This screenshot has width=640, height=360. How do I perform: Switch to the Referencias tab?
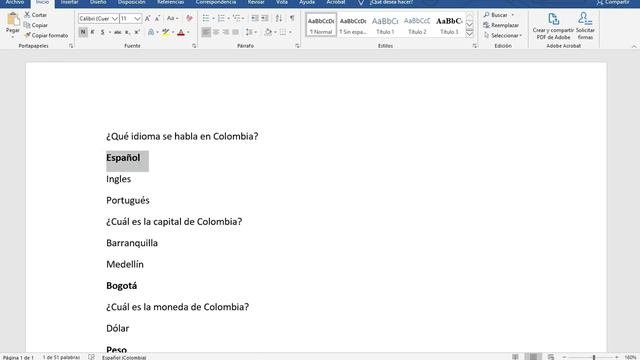click(170, 2)
